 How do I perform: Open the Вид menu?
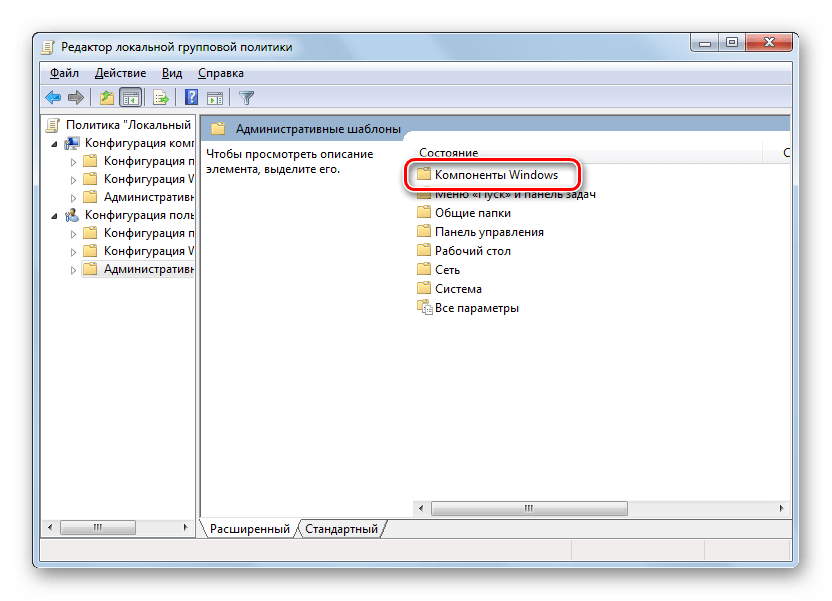pos(172,73)
